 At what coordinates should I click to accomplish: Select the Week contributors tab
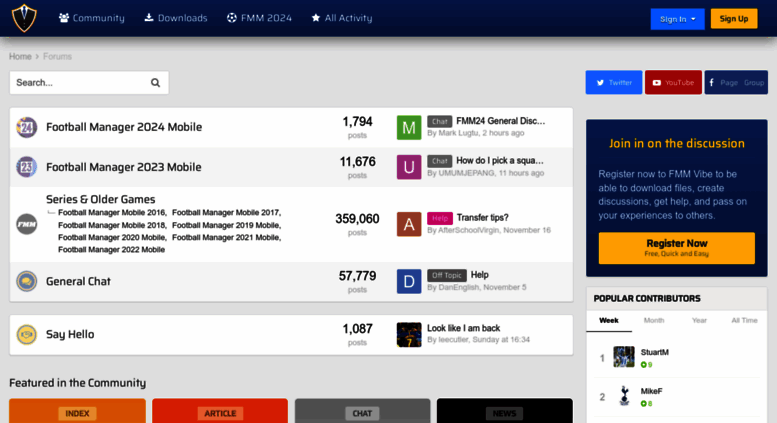pyautogui.click(x=609, y=320)
